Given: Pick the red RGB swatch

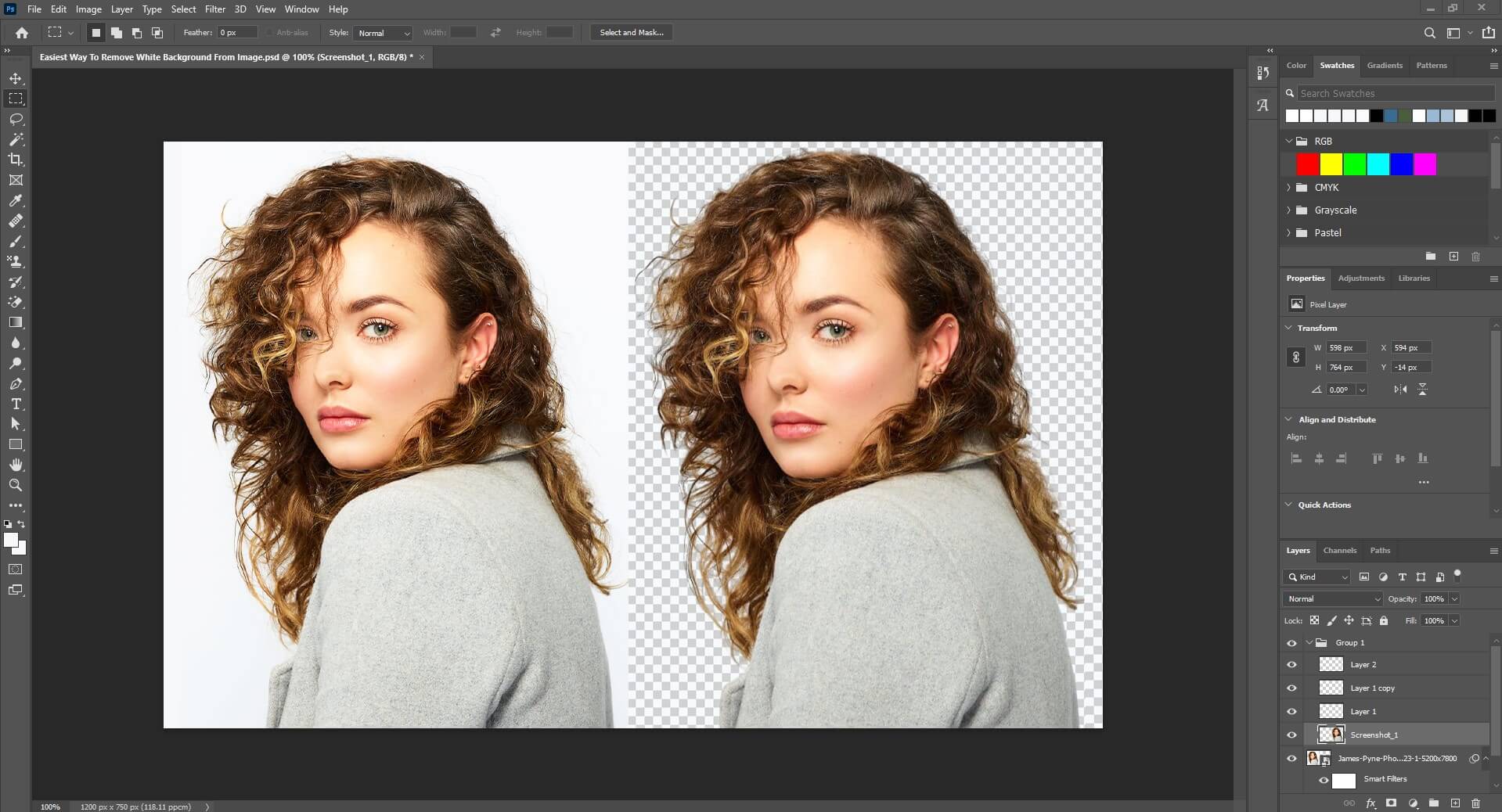Looking at the screenshot, I should coord(1306,164).
